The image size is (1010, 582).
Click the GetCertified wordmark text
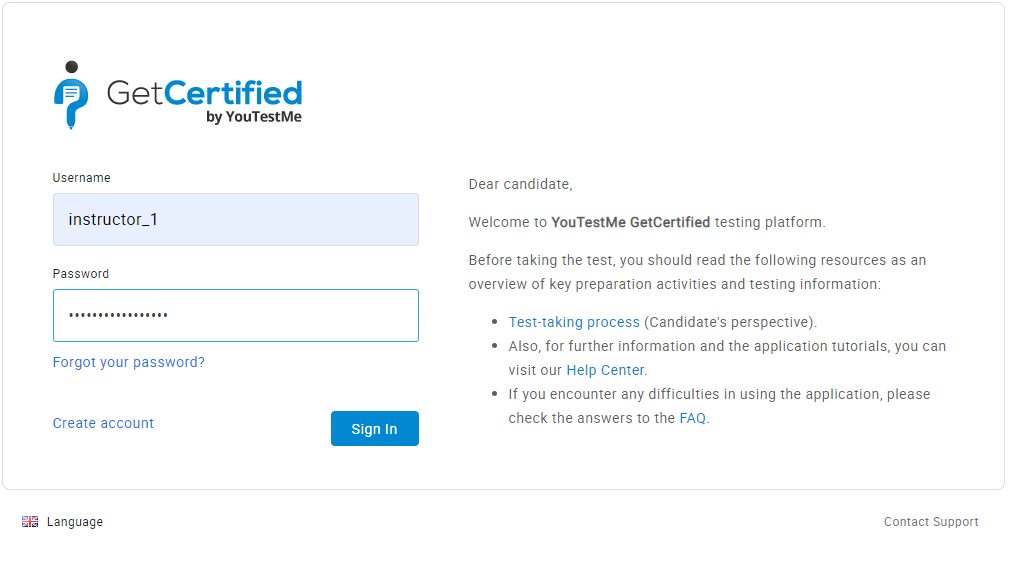(x=204, y=93)
